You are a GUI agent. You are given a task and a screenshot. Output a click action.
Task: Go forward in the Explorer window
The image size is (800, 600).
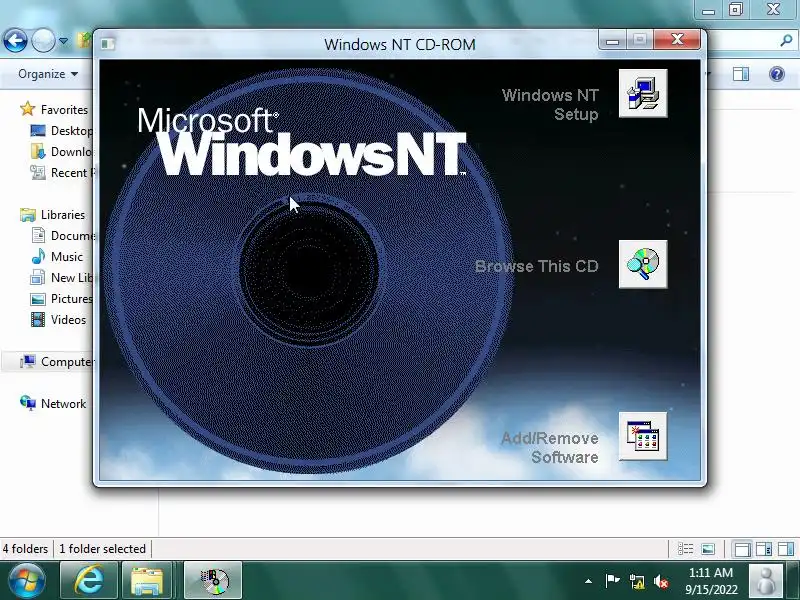pyautogui.click(x=43, y=40)
